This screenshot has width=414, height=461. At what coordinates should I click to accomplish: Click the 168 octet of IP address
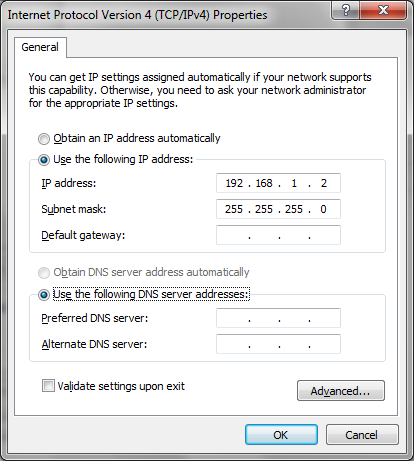point(264,183)
